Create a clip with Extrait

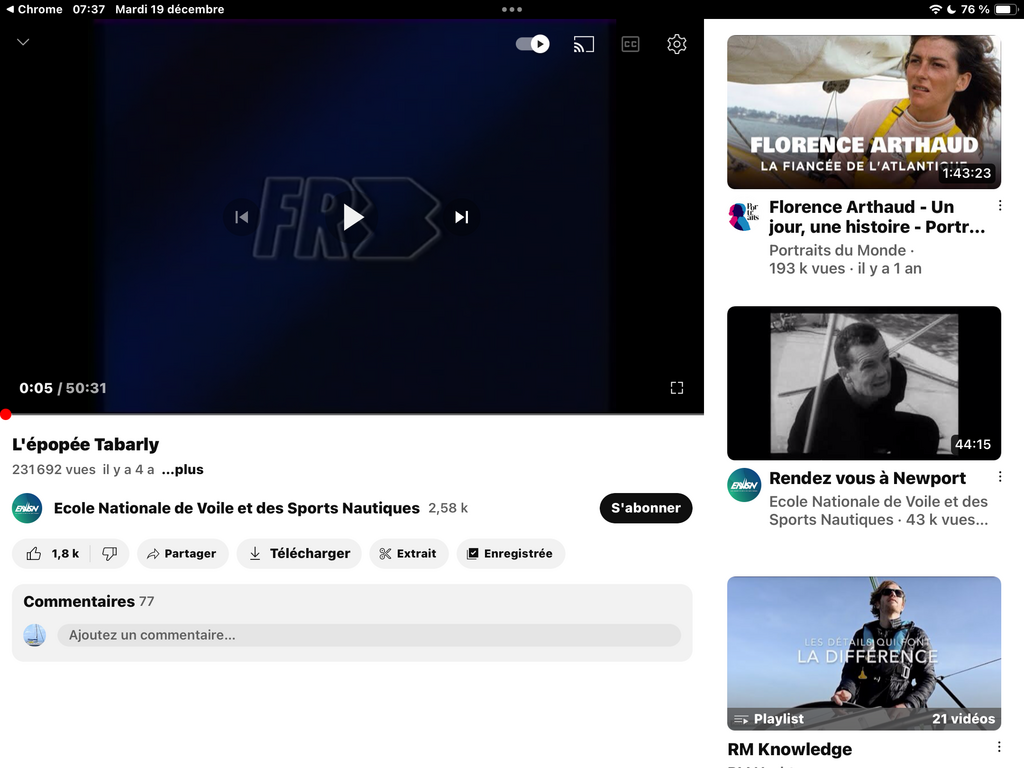point(409,554)
